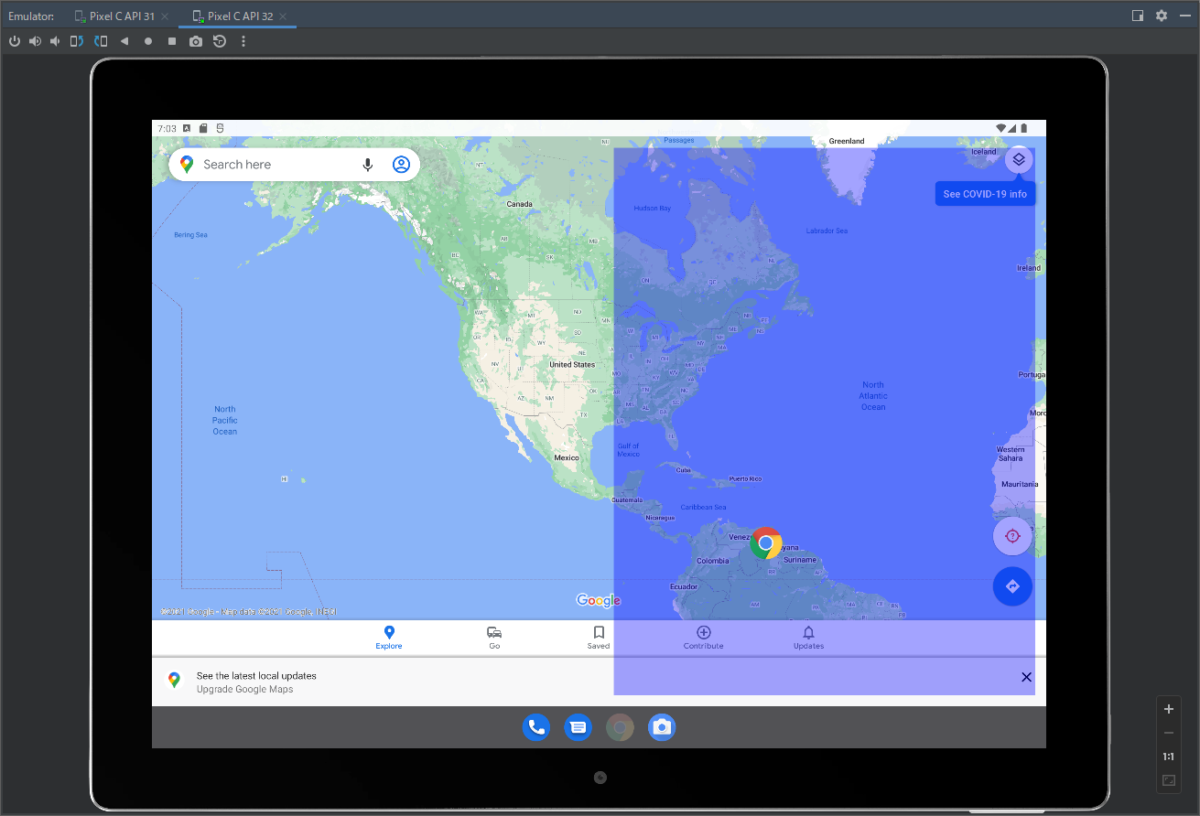Tap the my location compass button
This screenshot has width=1200, height=816.
point(1013,537)
